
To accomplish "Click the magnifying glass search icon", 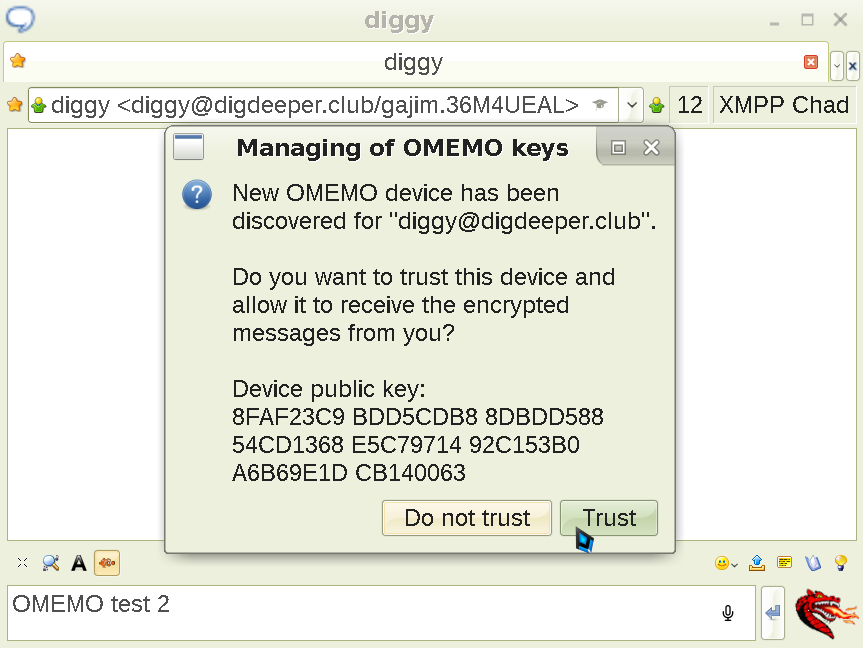I will coord(50,562).
